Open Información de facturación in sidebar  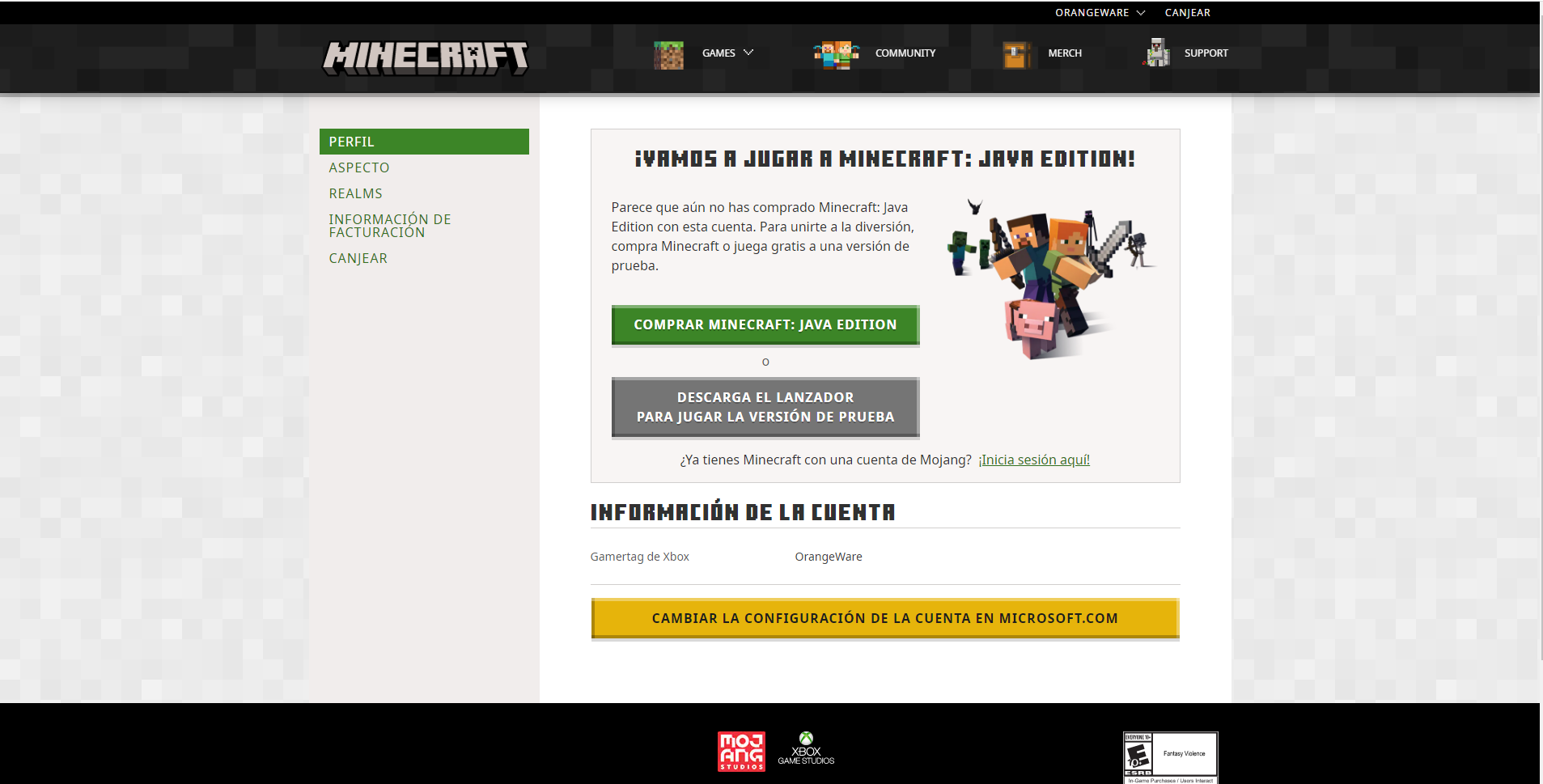pyautogui.click(x=390, y=226)
